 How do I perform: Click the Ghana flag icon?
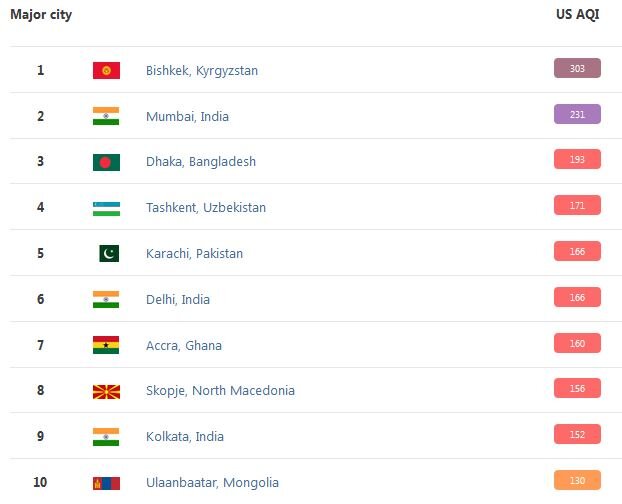106,345
